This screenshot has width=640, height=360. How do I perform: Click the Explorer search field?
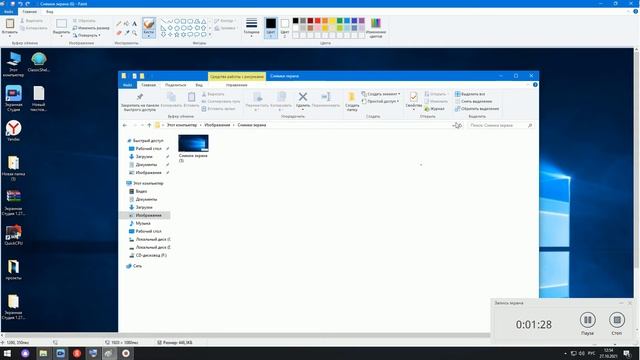click(501, 125)
